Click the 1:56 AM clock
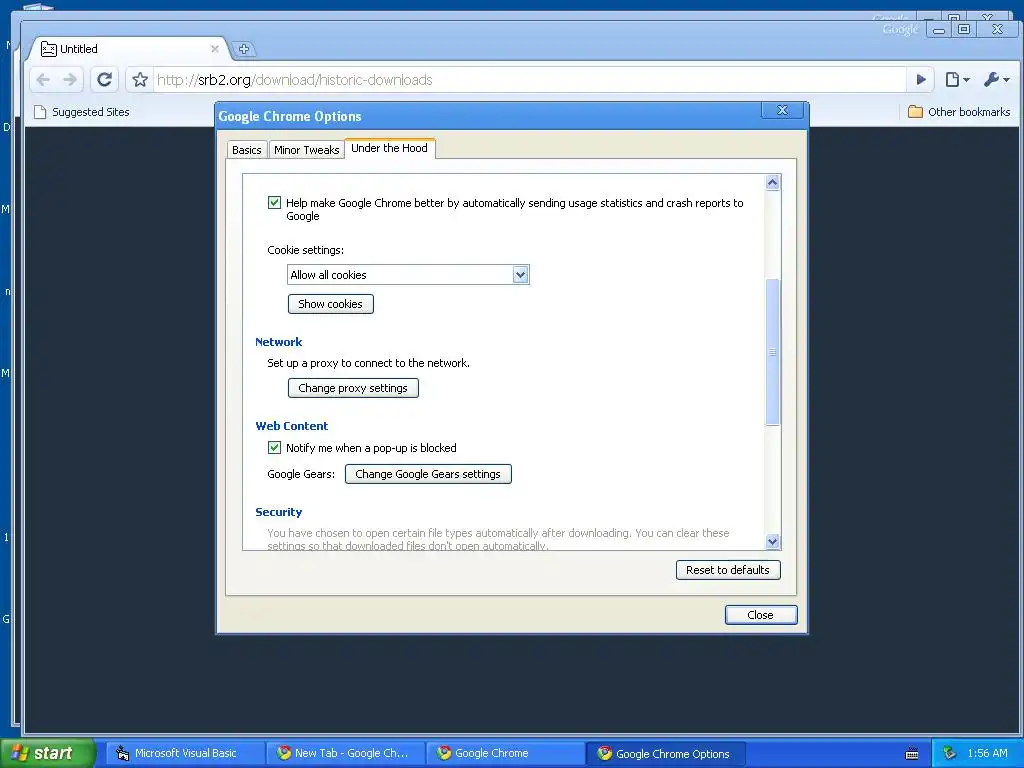The height and width of the screenshot is (768, 1024). [x=987, y=753]
